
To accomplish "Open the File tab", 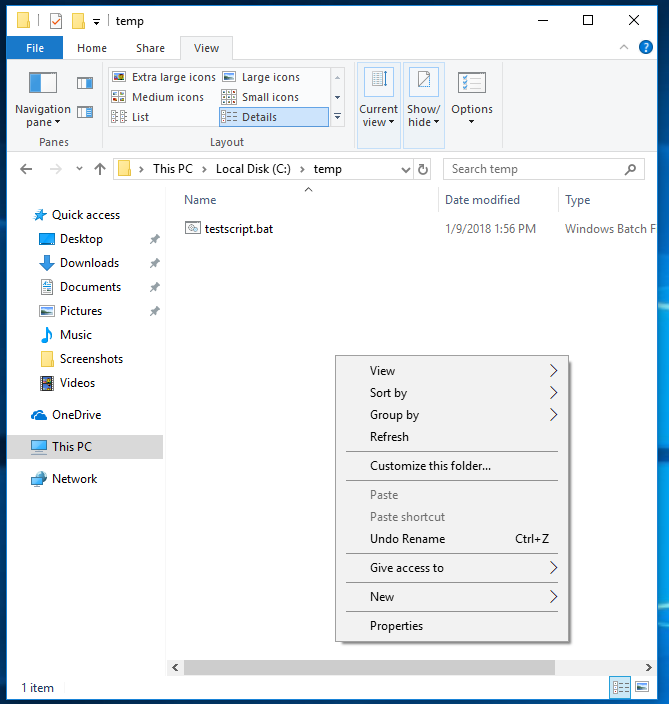I will point(34,48).
